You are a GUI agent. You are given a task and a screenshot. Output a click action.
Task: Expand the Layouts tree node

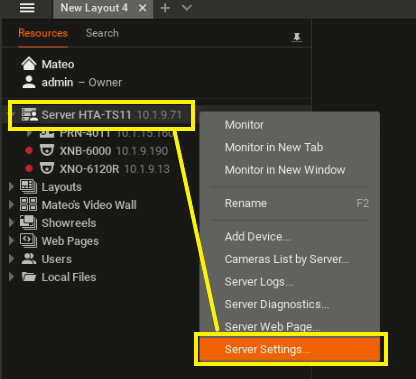pyautogui.click(x=11, y=186)
